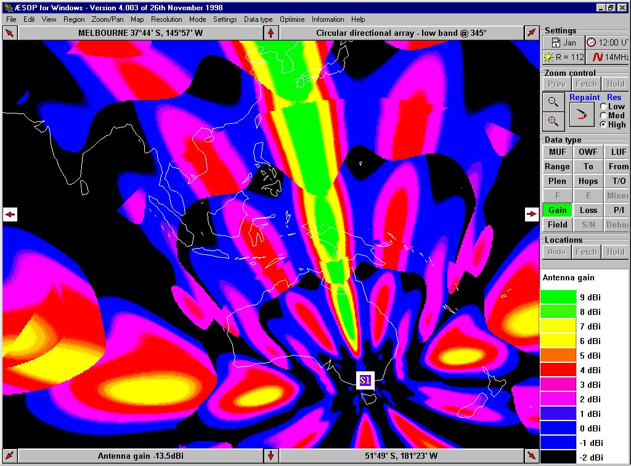Open the Data type menu
The width and height of the screenshot is (631, 466).
tap(258, 19)
